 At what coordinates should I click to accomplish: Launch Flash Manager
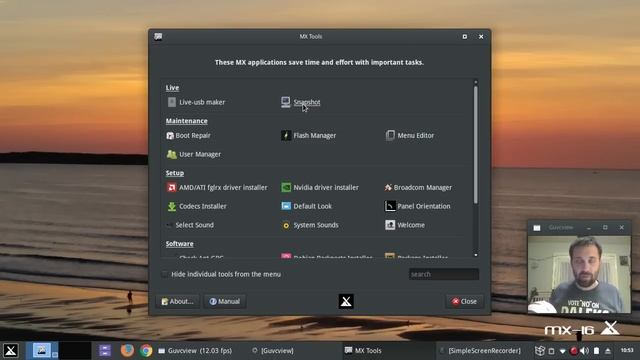click(x=309, y=136)
